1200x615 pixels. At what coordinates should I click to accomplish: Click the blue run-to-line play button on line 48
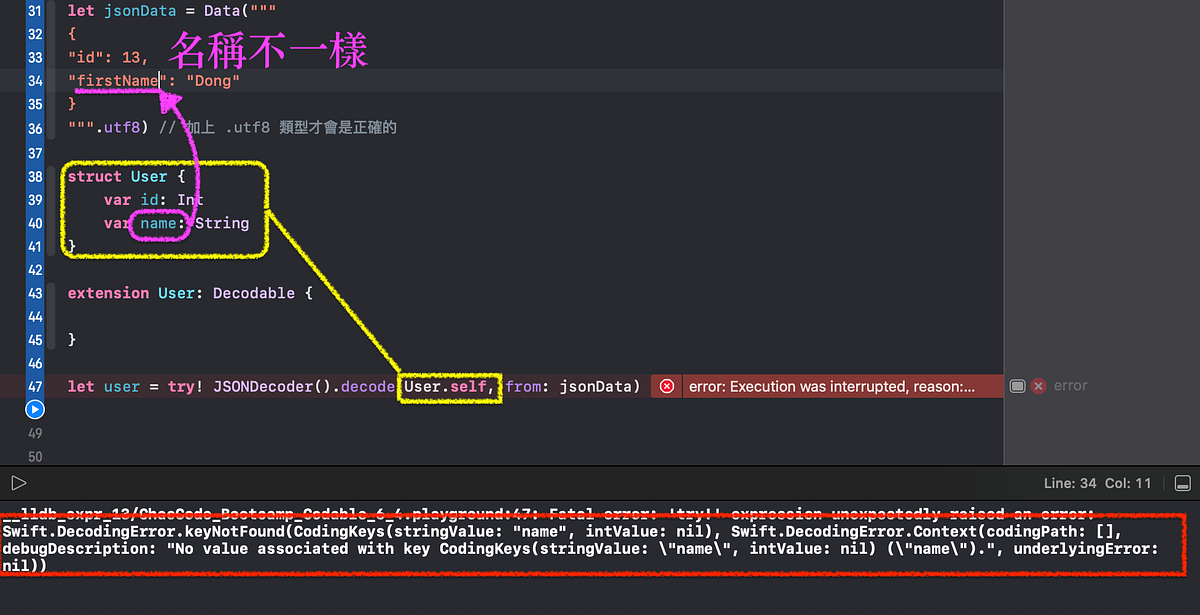point(34,409)
